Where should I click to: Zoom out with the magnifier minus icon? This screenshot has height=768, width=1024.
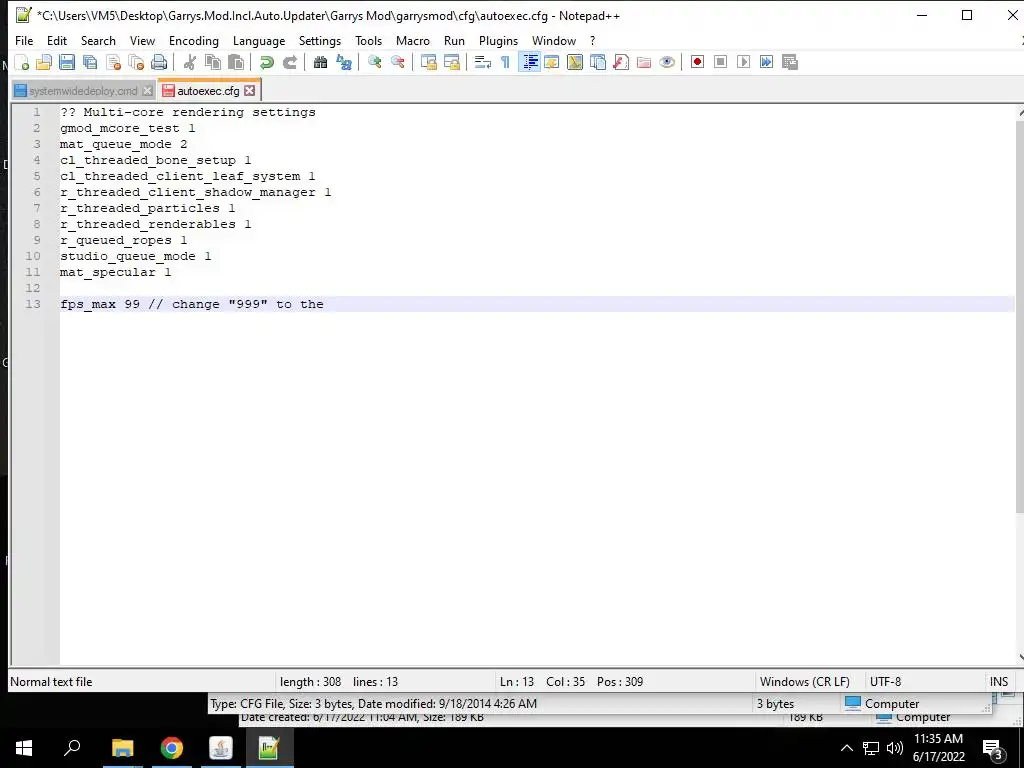click(x=397, y=62)
